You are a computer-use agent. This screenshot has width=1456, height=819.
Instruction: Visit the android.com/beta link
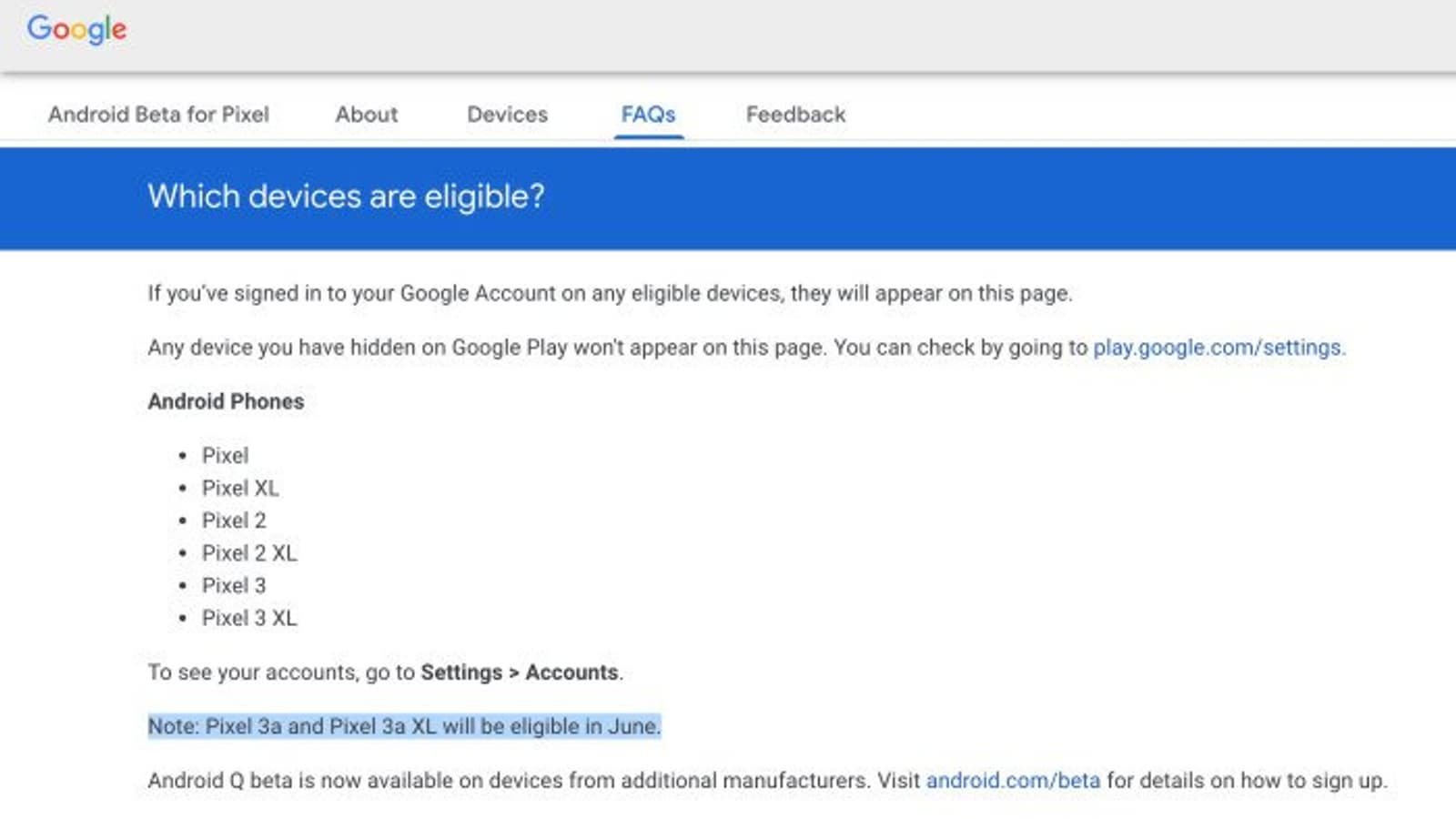[1013, 781]
